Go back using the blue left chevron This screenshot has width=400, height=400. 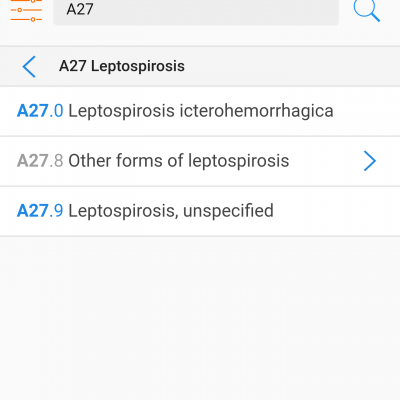point(29,66)
